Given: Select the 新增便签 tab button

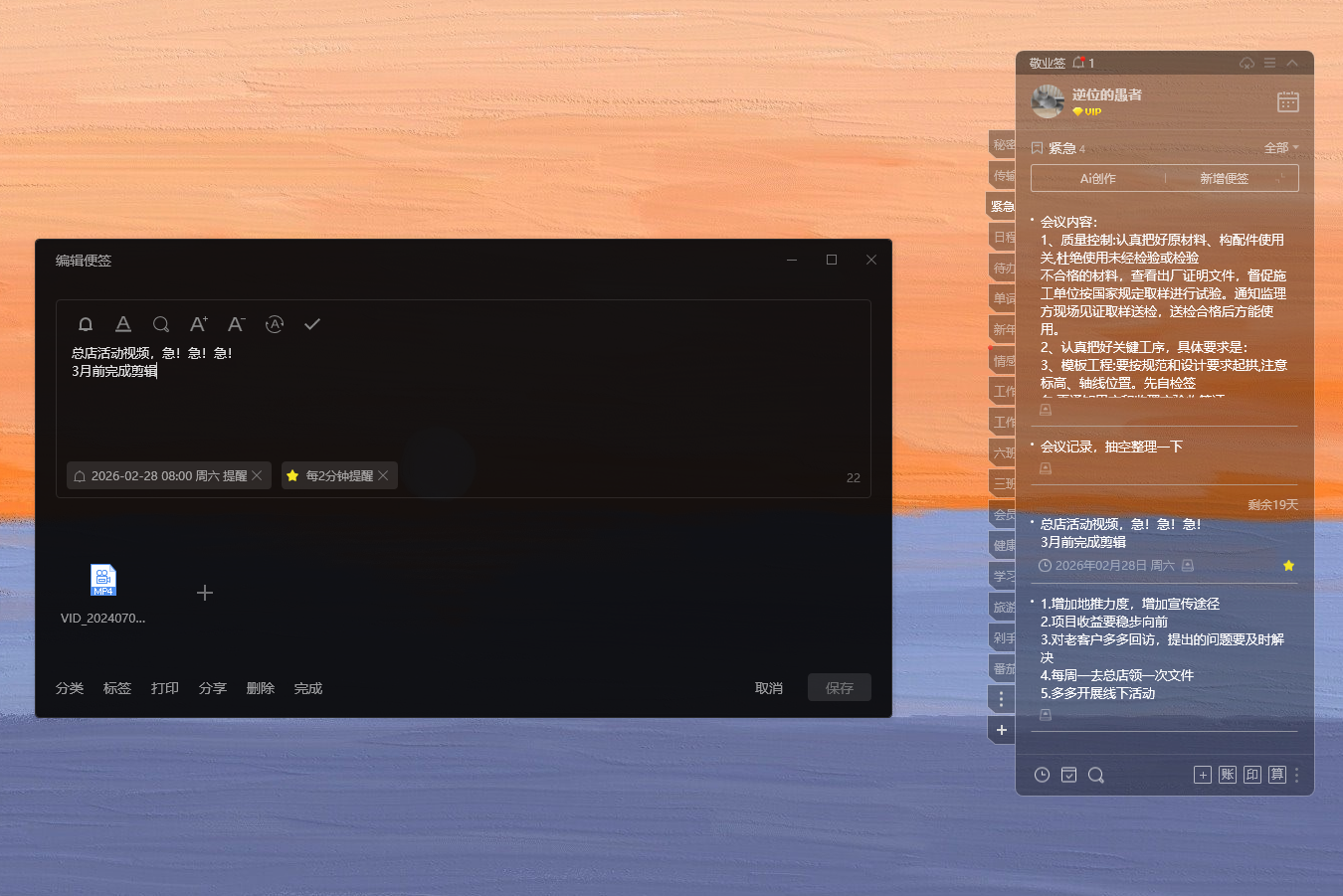Looking at the screenshot, I should tap(1224, 179).
